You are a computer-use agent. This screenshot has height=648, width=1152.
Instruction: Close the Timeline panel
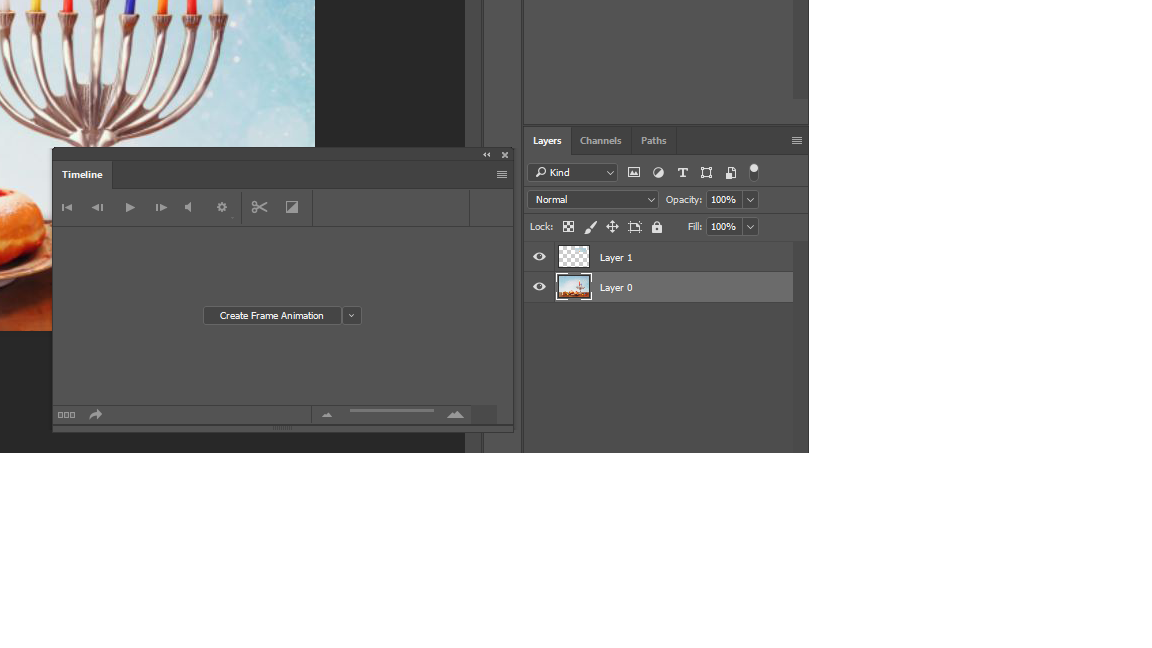coord(505,155)
